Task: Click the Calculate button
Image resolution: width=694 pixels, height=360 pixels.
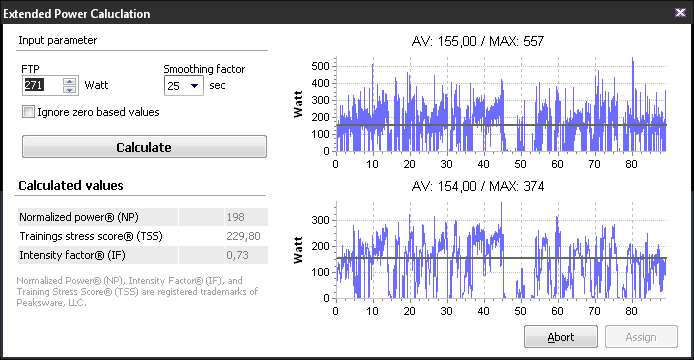Action: point(144,147)
